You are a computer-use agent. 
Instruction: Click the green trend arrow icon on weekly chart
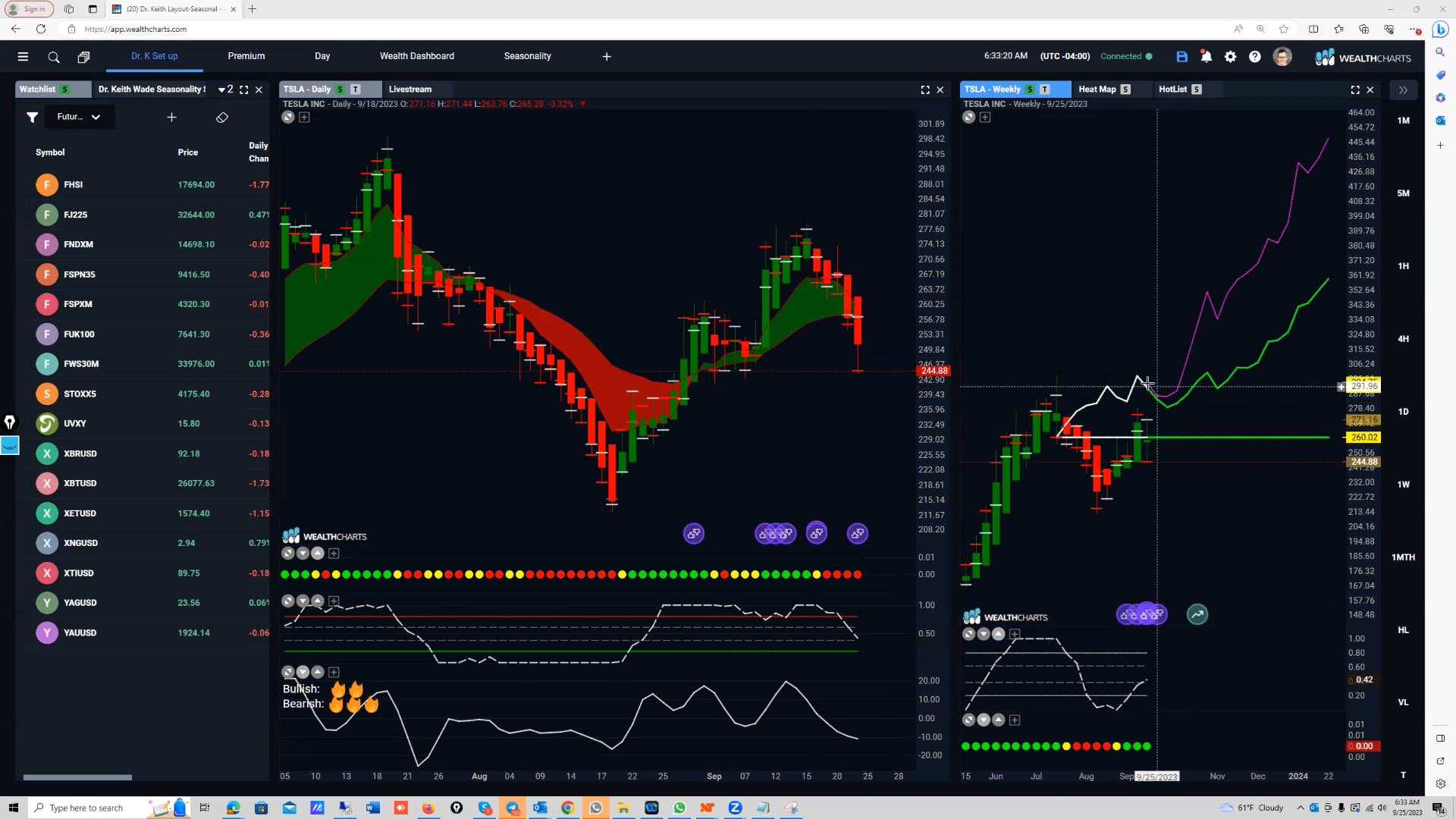[x=1197, y=614]
